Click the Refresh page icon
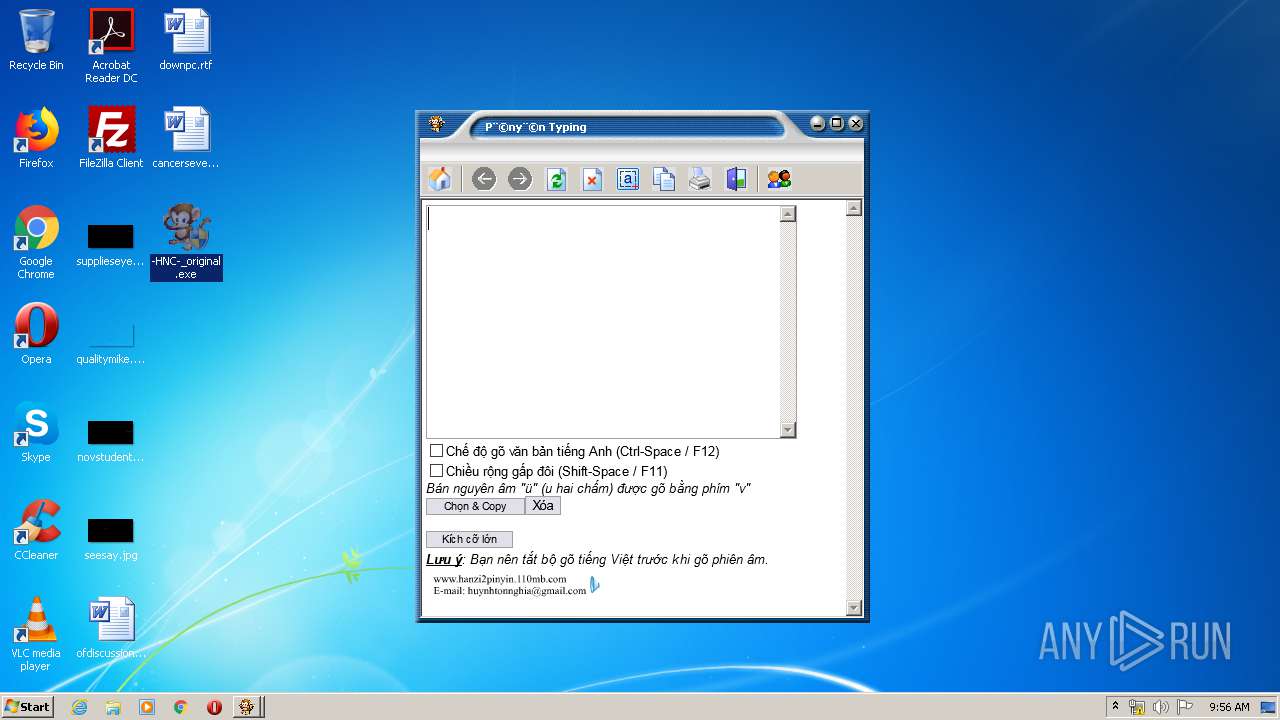This screenshot has height=720, width=1280. click(x=557, y=179)
